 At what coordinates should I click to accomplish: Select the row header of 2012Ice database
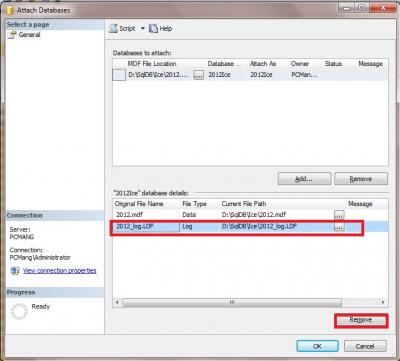[119, 75]
